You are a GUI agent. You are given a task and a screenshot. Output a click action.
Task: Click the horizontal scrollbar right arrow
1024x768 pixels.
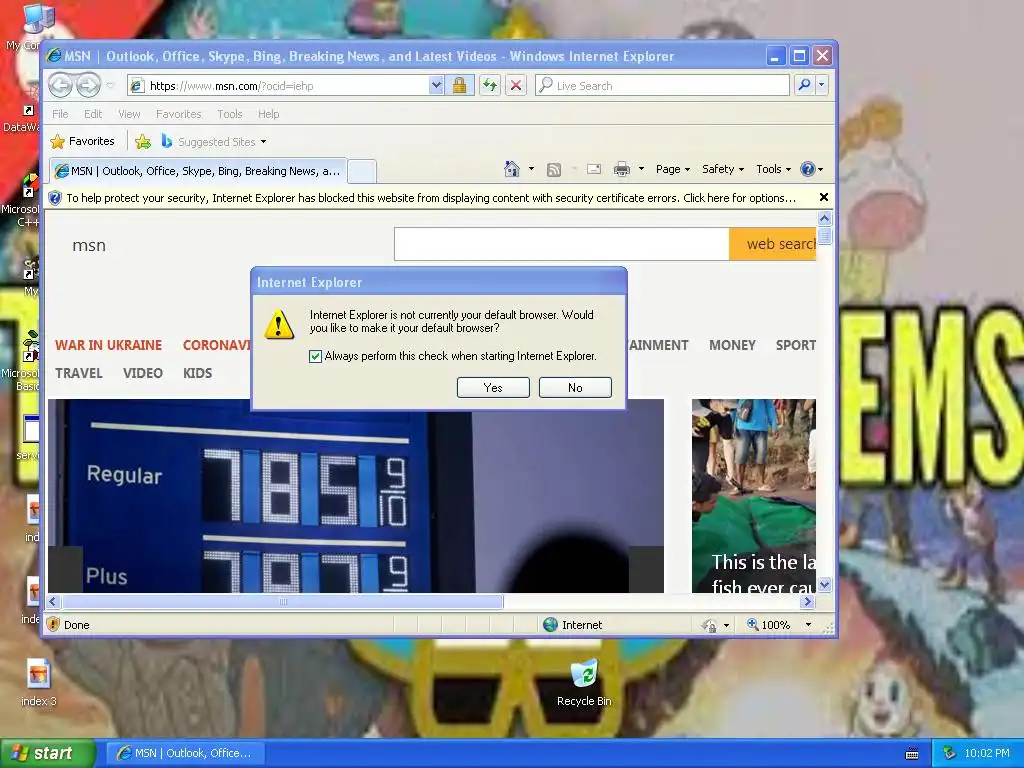(808, 601)
